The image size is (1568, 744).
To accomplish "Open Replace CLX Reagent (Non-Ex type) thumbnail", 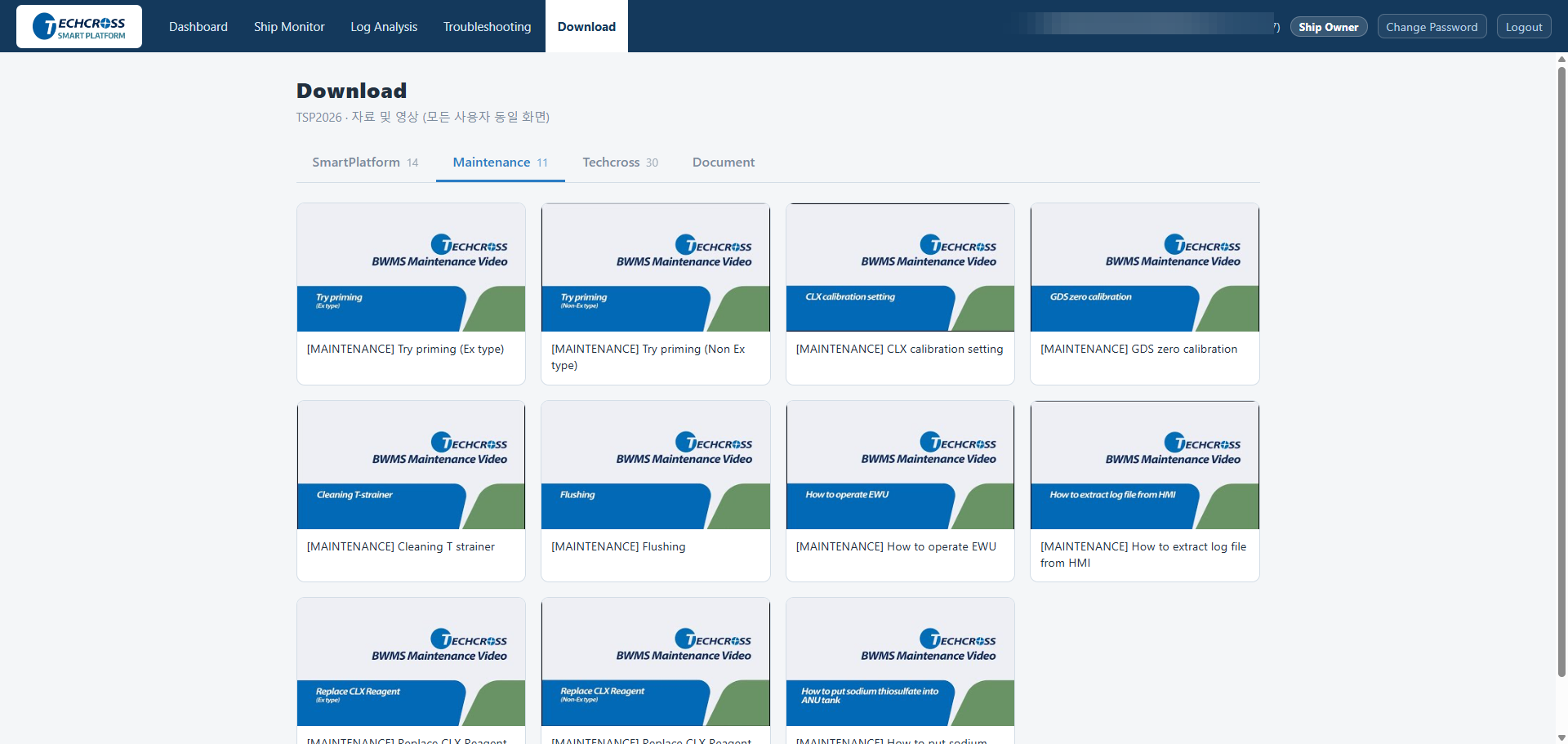I will coord(656,662).
